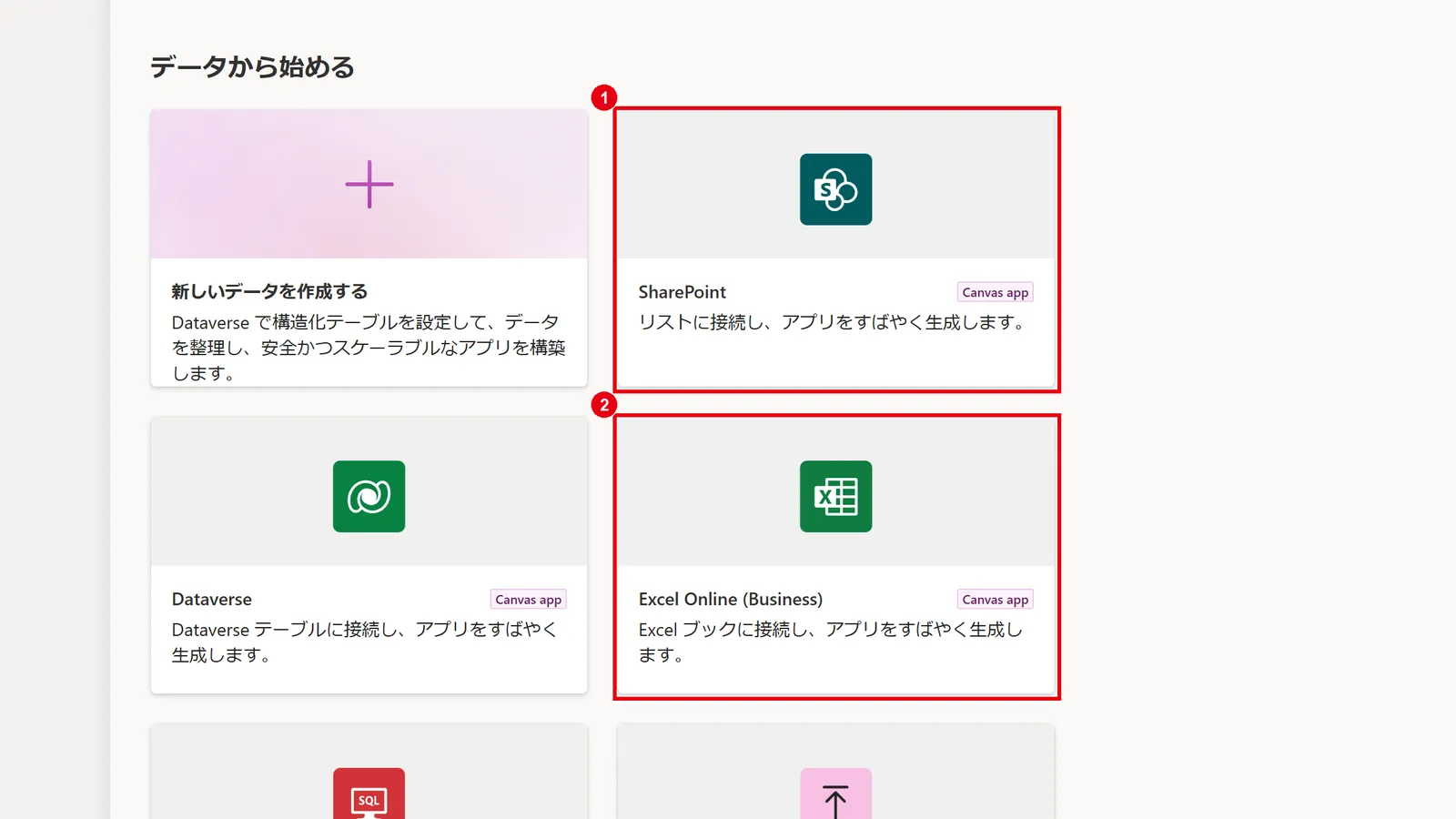The width and height of the screenshot is (1456, 819).
Task: Click the Canvas app tag on SharePoint
Action: [x=996, y=292]
